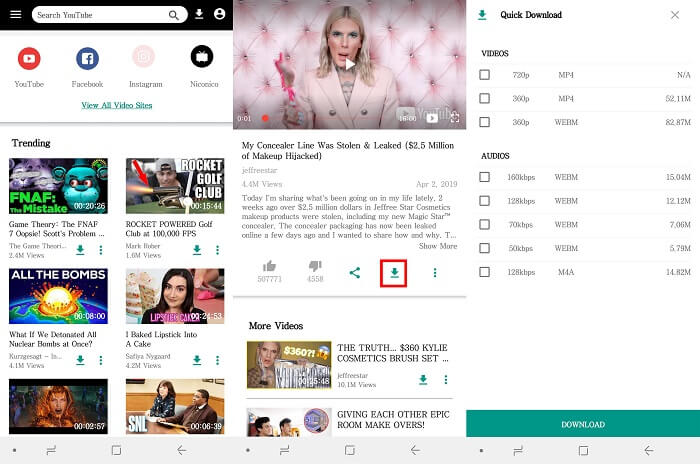Open the SNL video thumbnail
700x464 pixels.
point(175,406)
